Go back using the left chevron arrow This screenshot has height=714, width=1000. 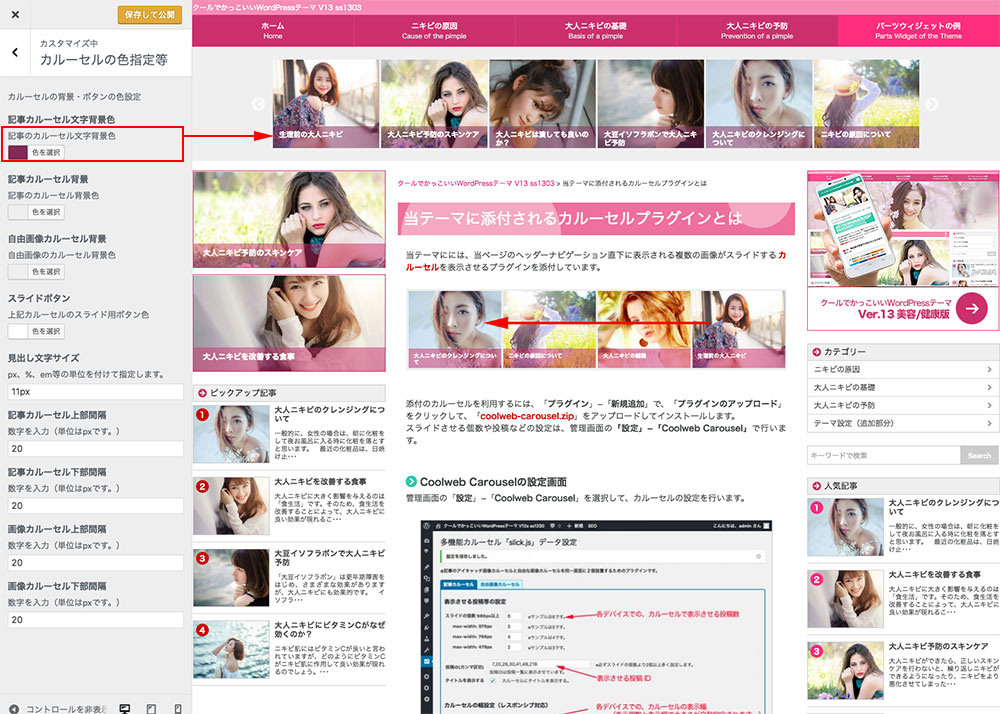pyautogui.click(x=15, y=52)
